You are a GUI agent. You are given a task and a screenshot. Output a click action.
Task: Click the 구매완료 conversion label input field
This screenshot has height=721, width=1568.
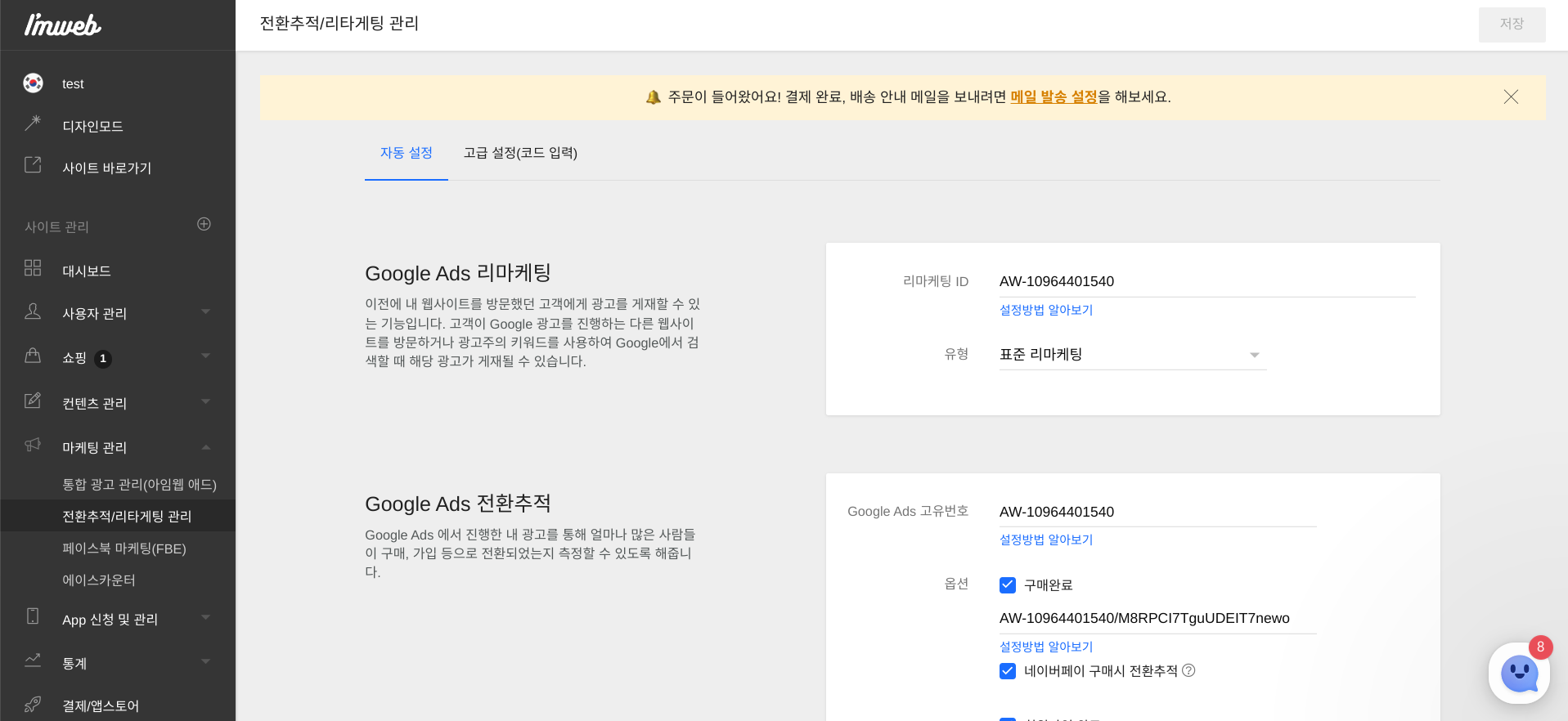1158,618
